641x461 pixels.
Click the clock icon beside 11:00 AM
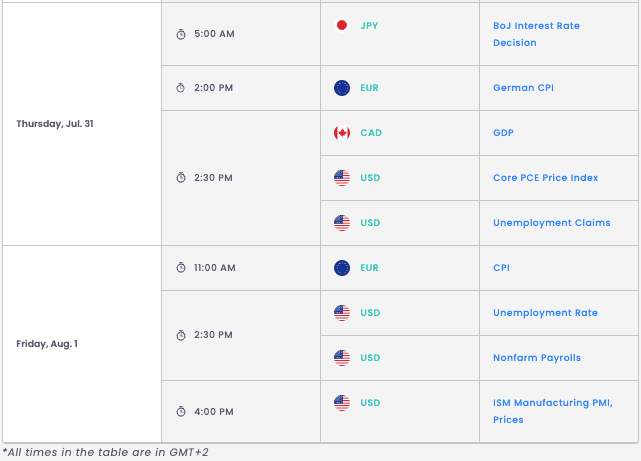point(181,268)
